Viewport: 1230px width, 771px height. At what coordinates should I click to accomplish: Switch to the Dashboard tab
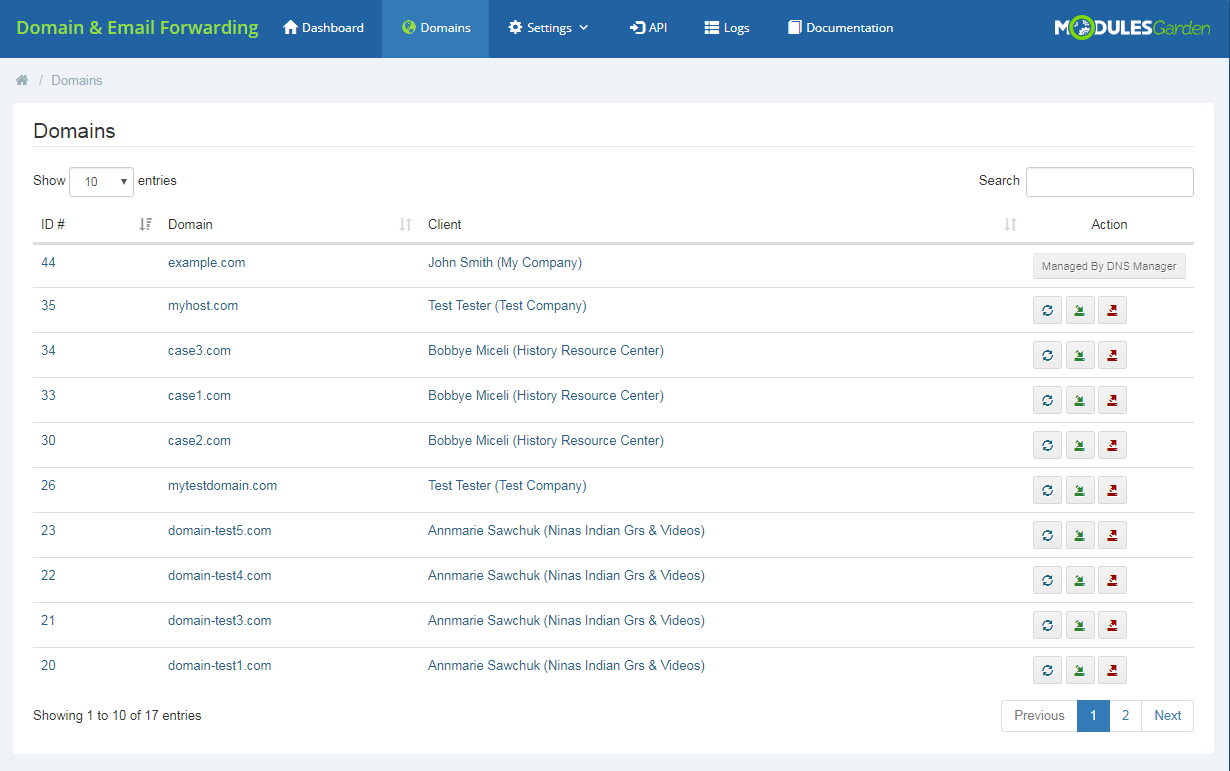click(323, 28)
